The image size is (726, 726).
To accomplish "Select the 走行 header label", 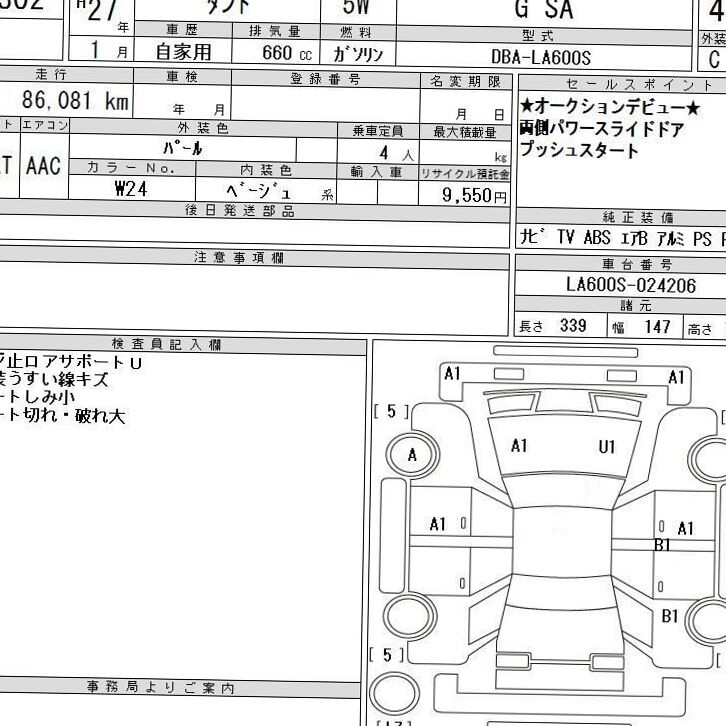I will [x=51, y=74].
